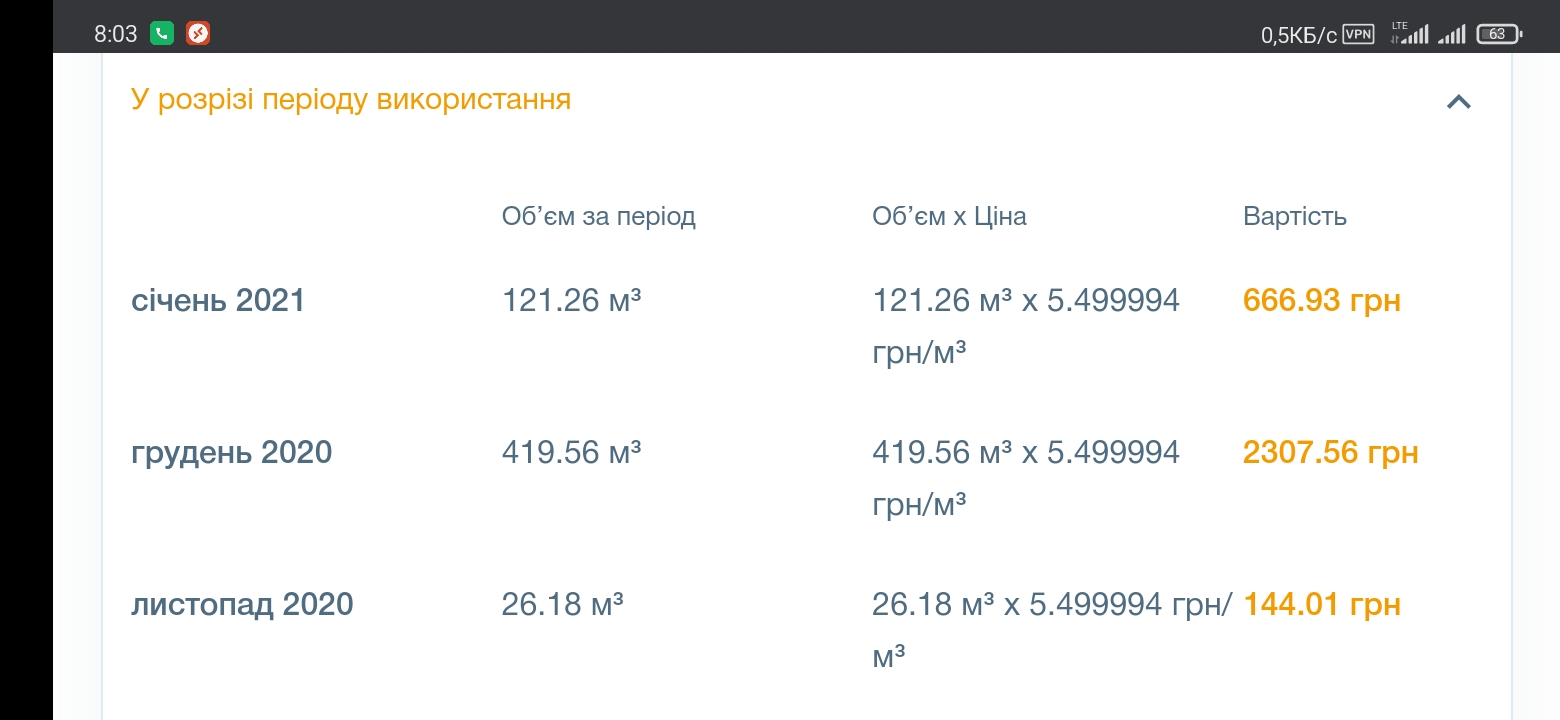Screen dimensions: 1560x720
Task: Tap the red notification app icon in status bar
Action: coord(198,34)
